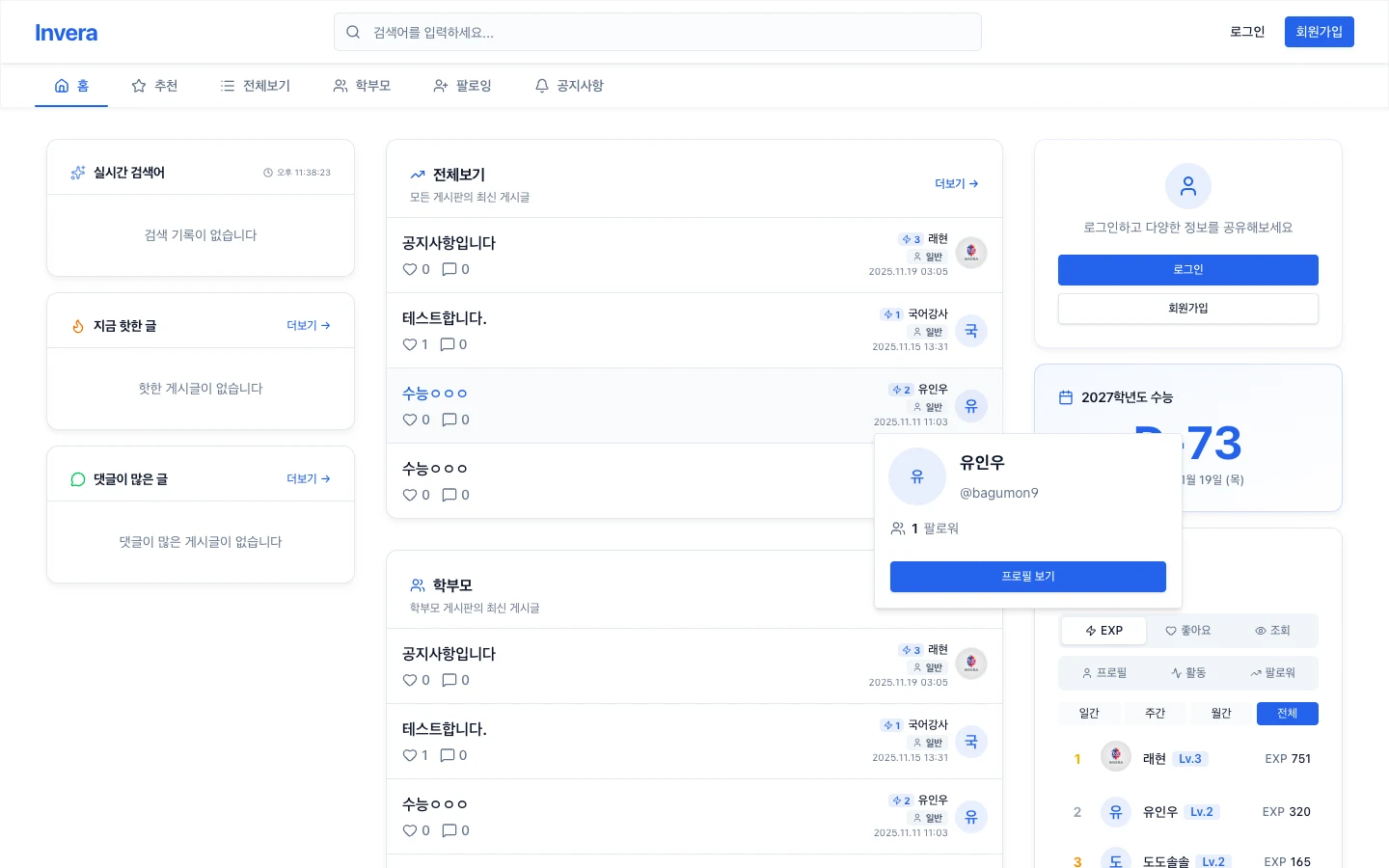Click comment bubble on 공지사항입니다 in 학부모 section
Image resolution: width=1389 pixels, height=868 pixels.
[449, 681]
